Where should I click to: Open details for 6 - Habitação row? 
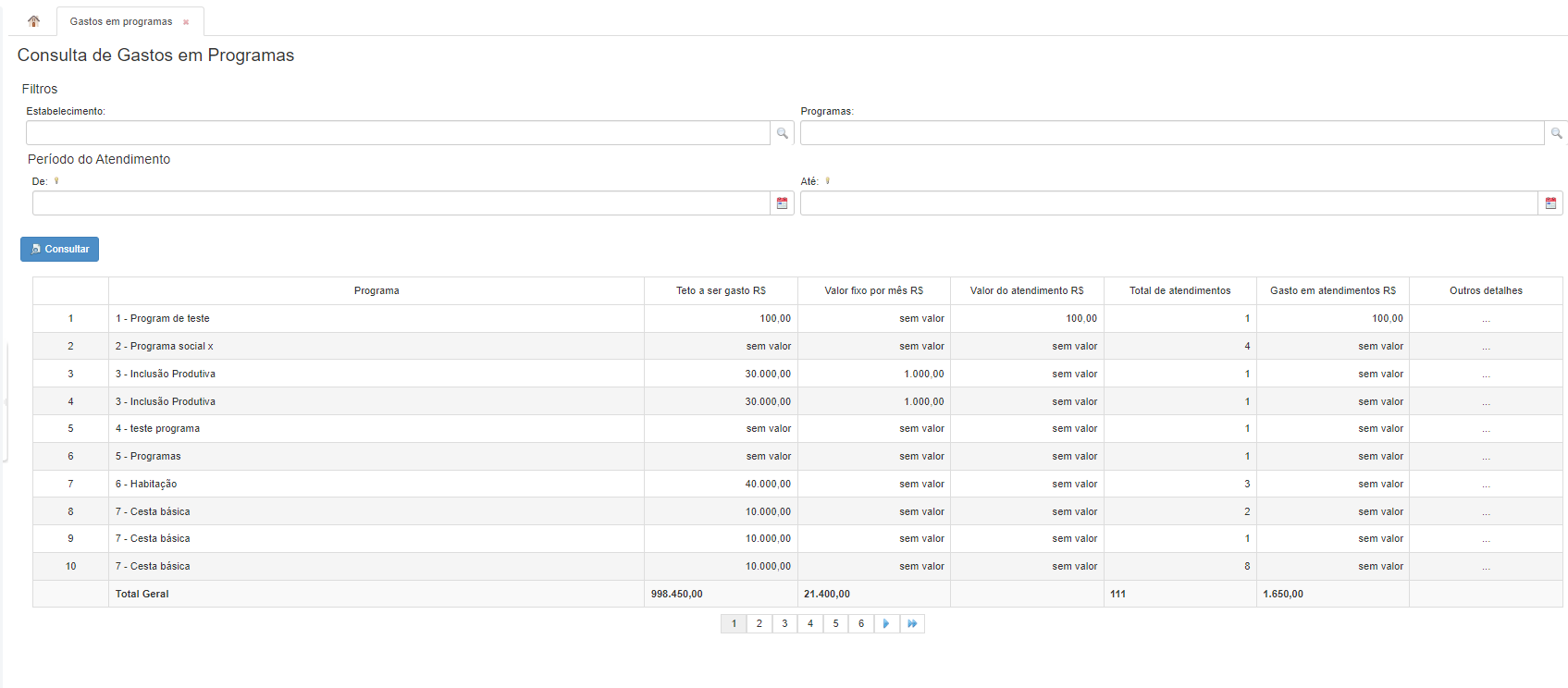point(1487,485)
